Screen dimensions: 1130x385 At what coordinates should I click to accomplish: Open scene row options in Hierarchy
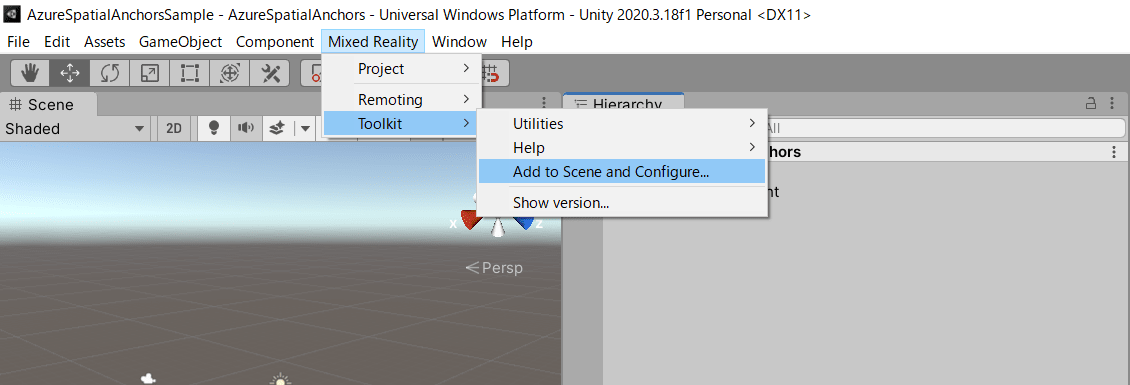1114,152
